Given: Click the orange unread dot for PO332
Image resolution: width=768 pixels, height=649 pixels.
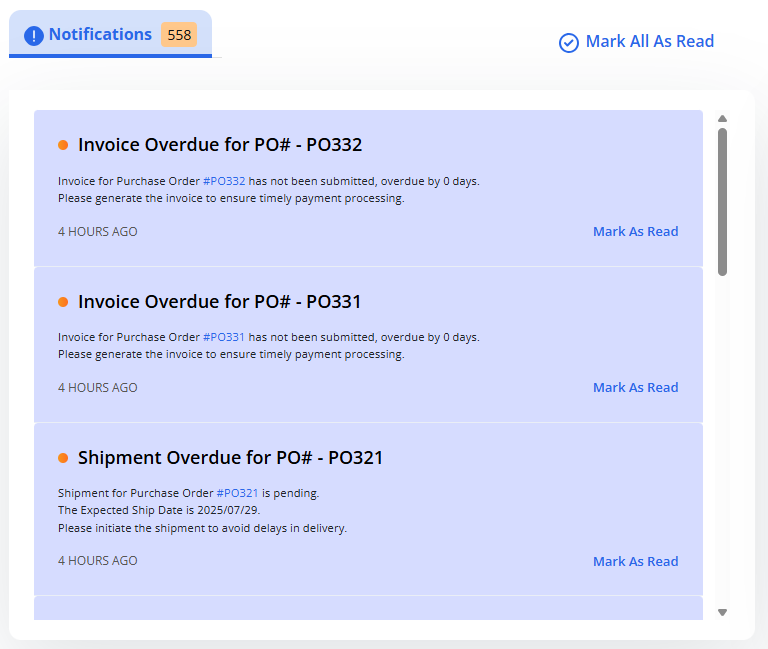Looking at the screenshot, I should tap(63, 145).
